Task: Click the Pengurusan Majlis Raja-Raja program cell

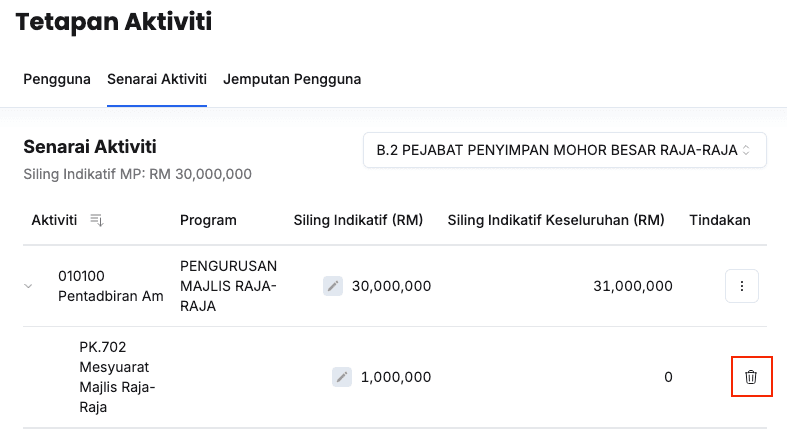Action: [x=228, y=286]
